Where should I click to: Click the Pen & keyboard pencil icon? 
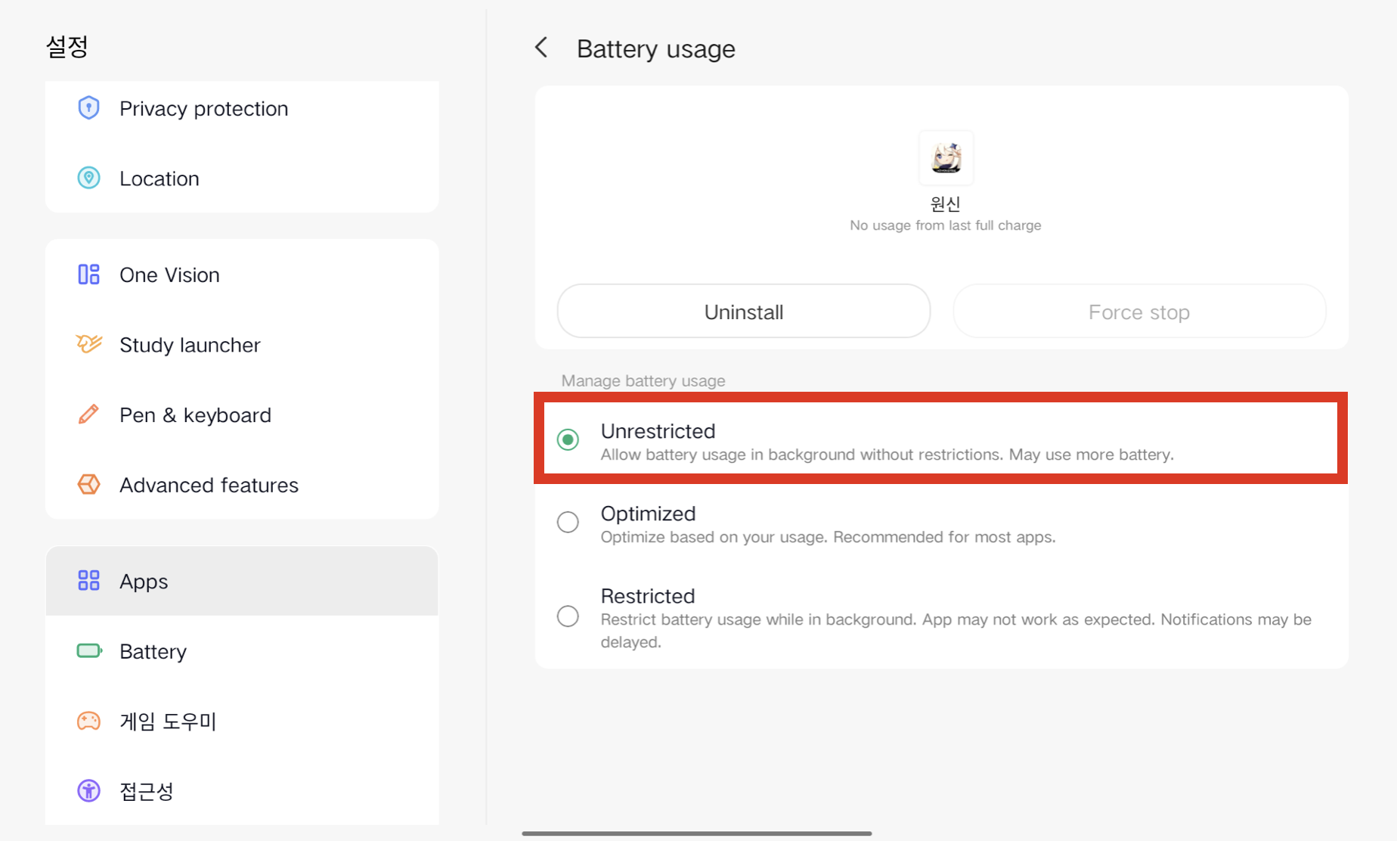click(88, 414)
